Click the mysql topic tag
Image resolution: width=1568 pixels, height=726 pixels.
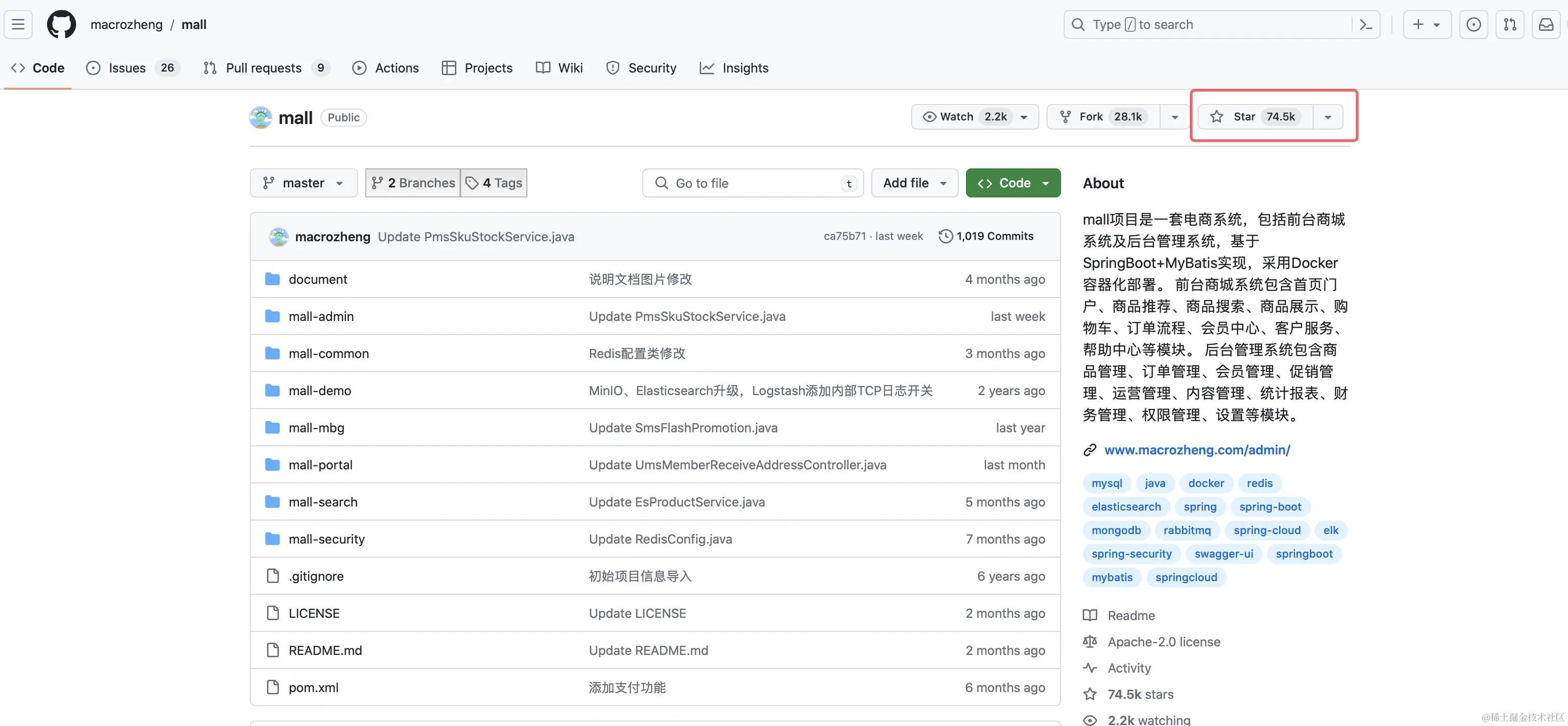point(1106,483)
